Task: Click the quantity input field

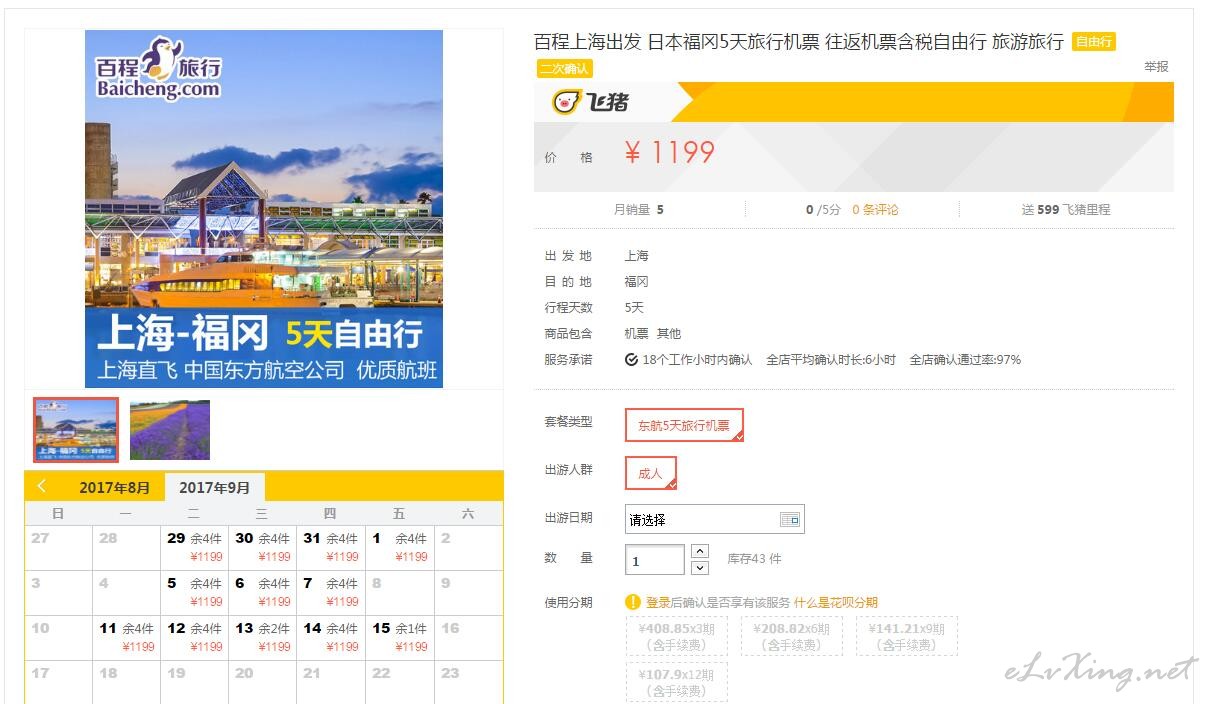Action: (655, 560)
